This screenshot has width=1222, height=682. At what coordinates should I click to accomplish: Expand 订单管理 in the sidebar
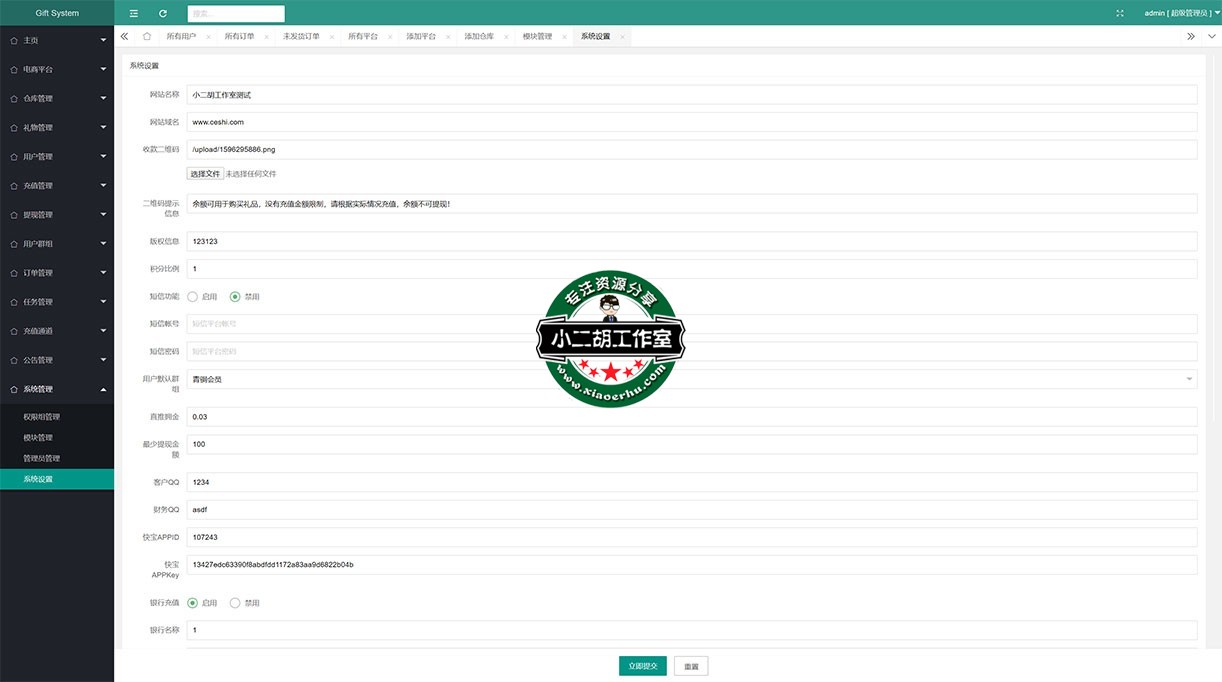(x=57, y=273)
